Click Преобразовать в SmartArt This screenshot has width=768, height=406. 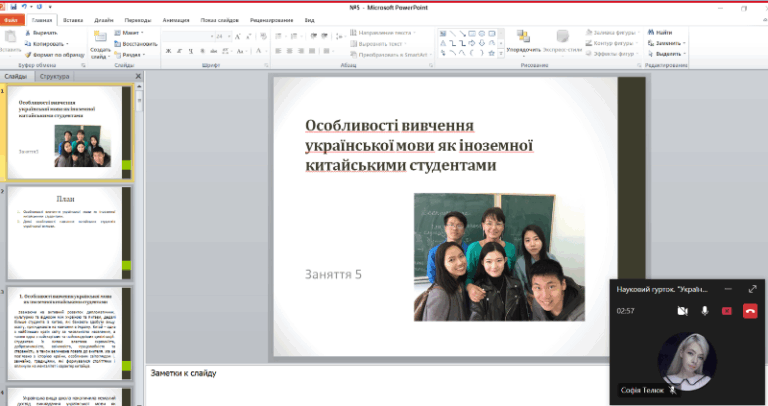390,55
